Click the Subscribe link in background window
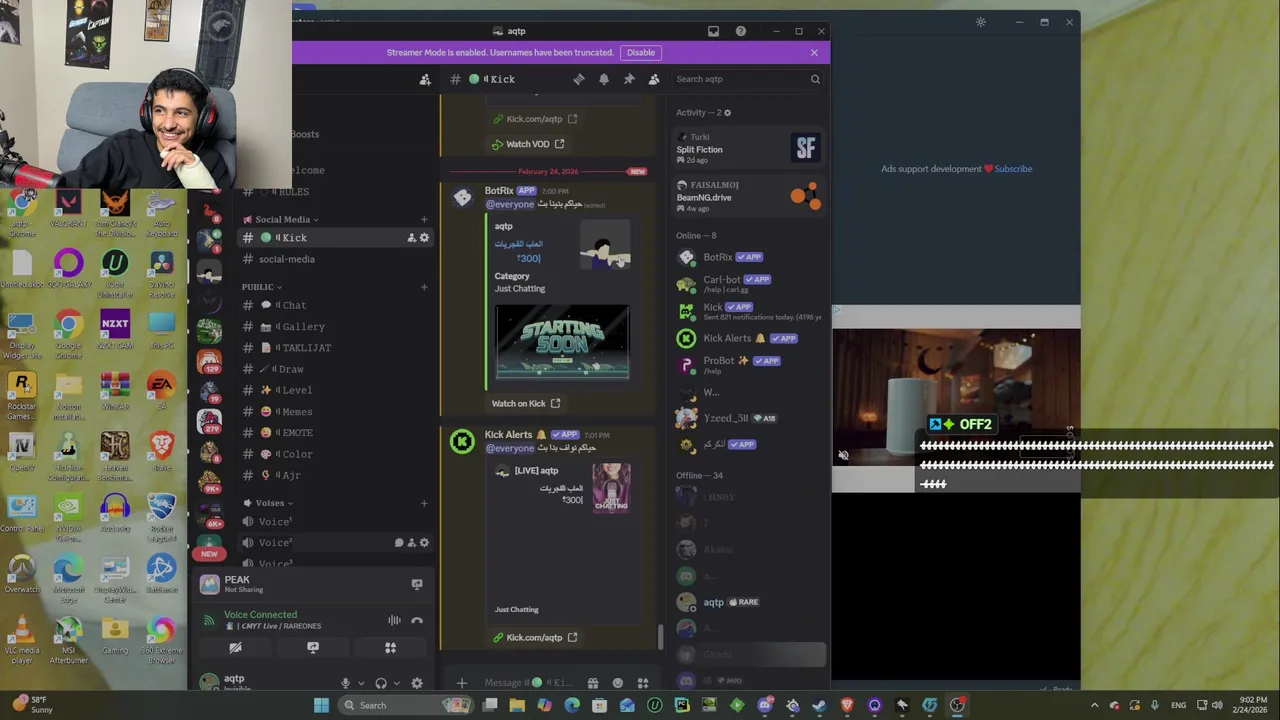Screen dimensions: 1280x720 click(1013, 169)
